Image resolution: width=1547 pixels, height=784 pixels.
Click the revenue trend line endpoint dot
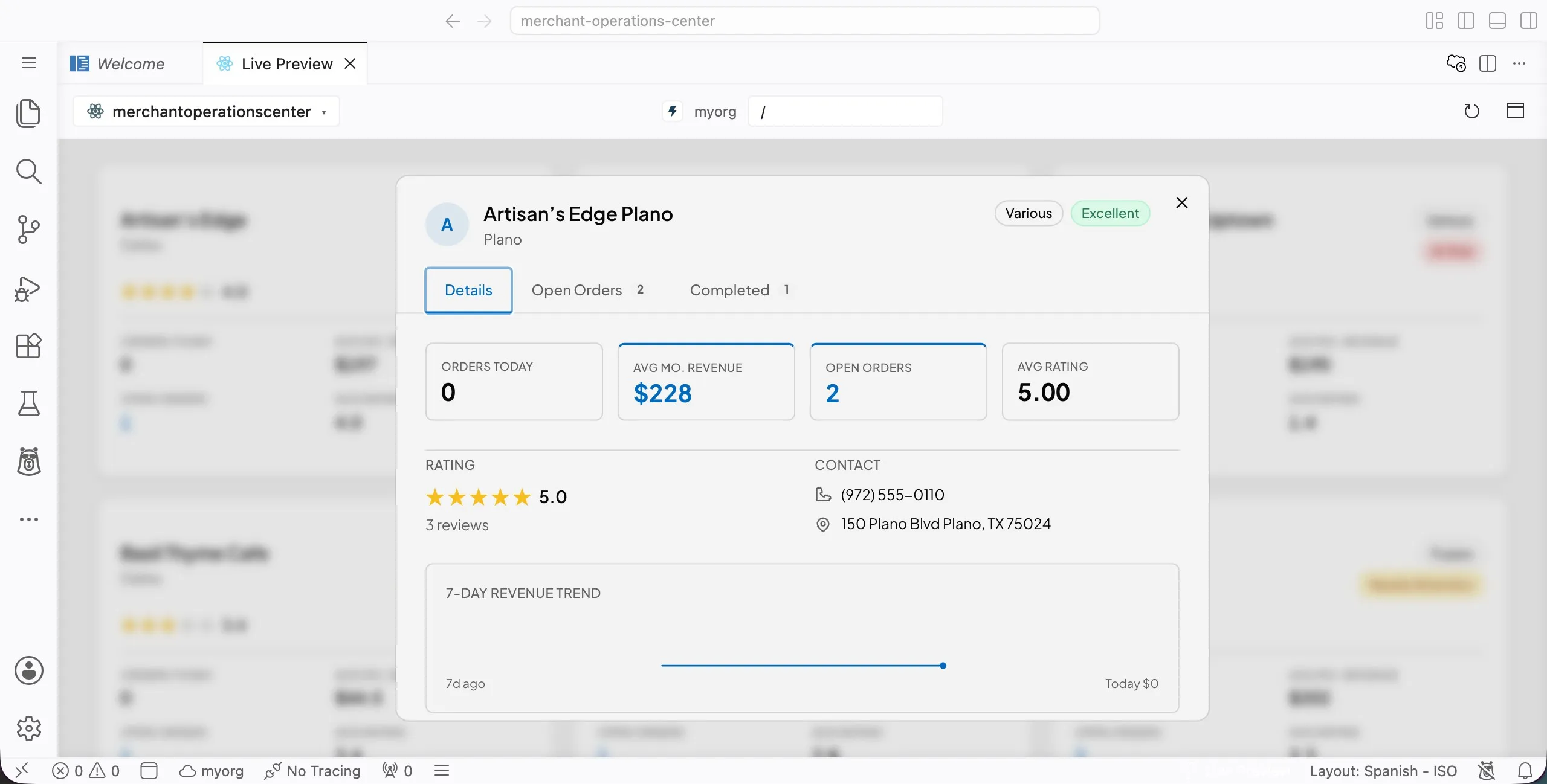click(943, 666)
